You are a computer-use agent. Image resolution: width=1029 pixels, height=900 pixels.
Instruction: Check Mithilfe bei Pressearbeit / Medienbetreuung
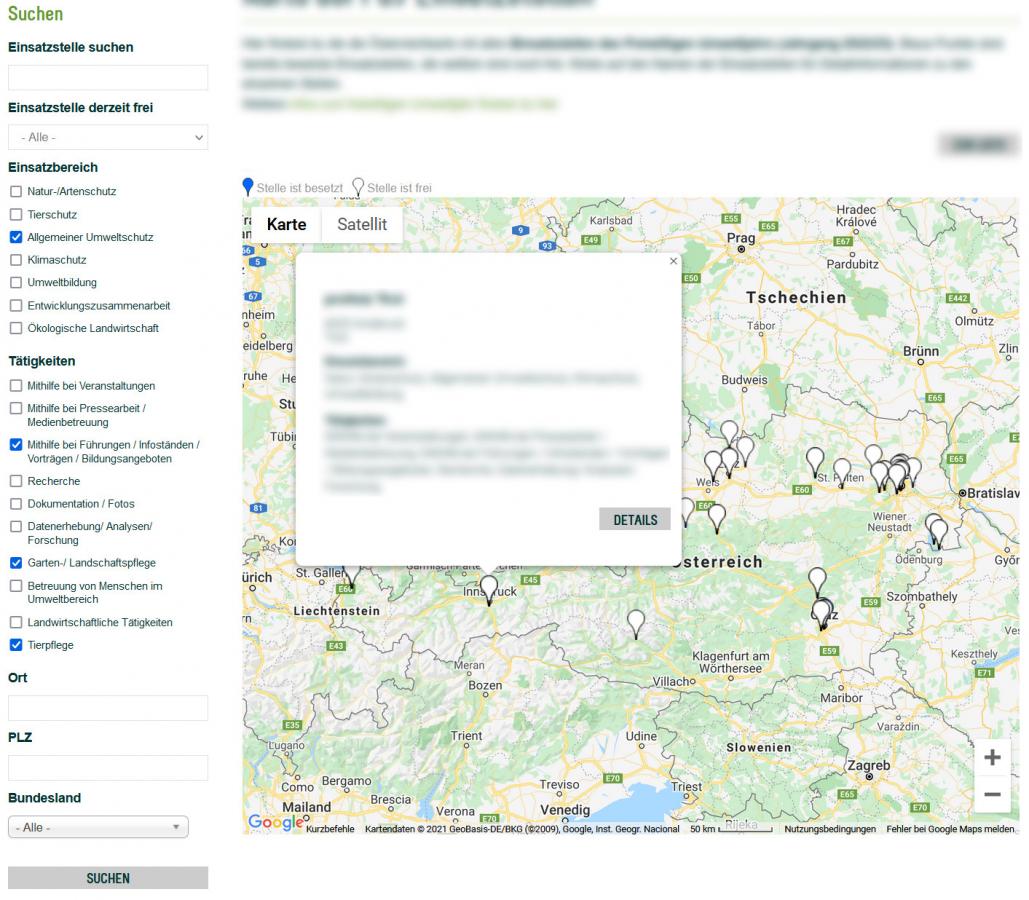pyautogui.click(x=16, y=408)
